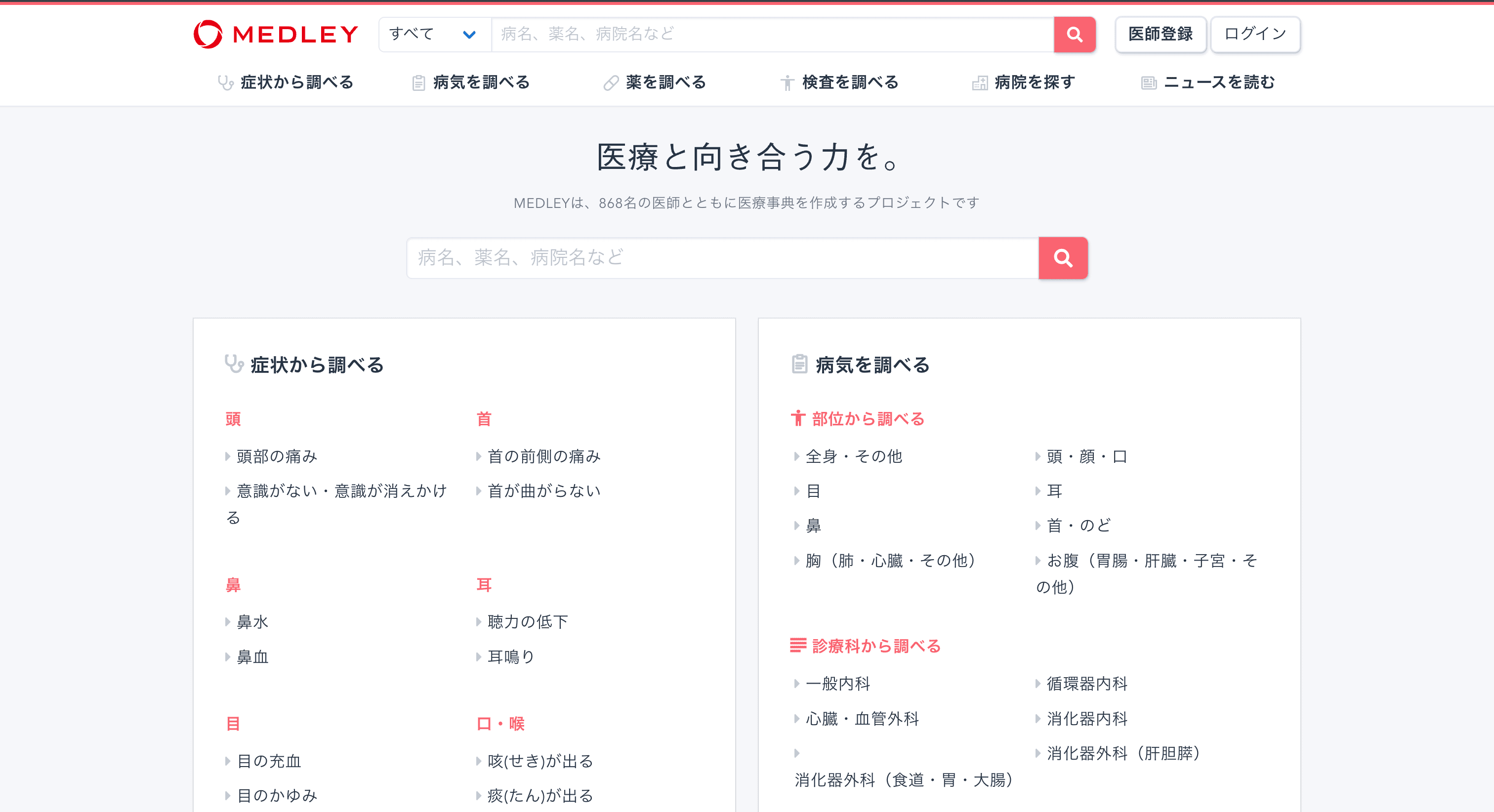Screen dimensions: 1494x812
Task: Click the arrow beside 全身・その他
Action: point(796,456)
